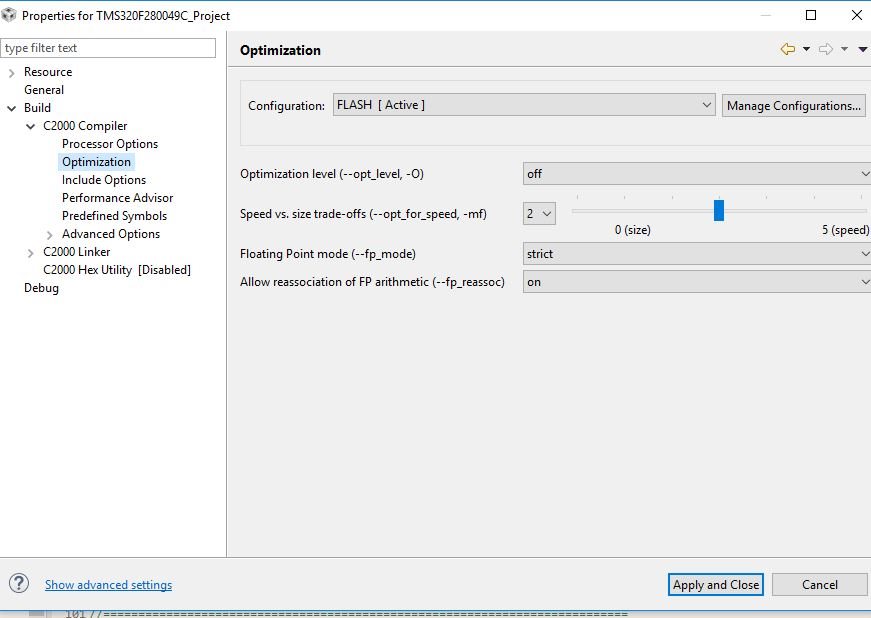Expand the Resource tree node

click(x=12, y=73)
